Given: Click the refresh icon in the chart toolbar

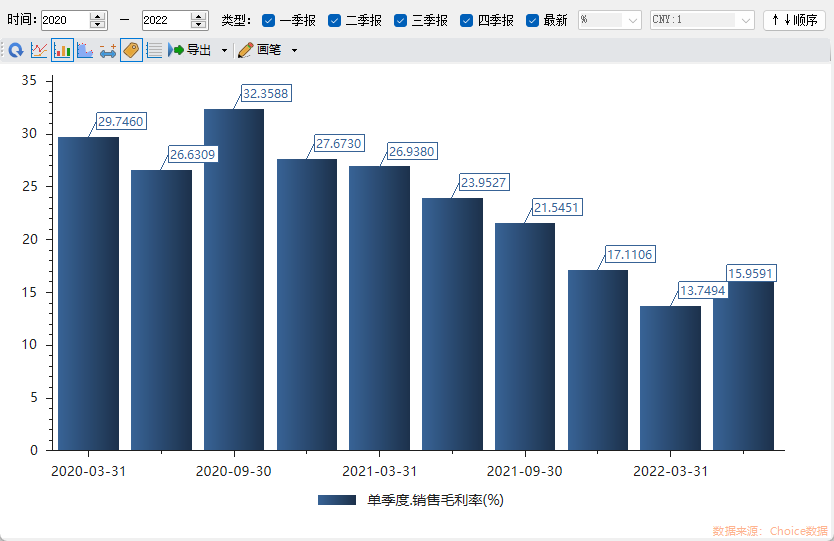Looking at the screenshot, I should point(15,50).
